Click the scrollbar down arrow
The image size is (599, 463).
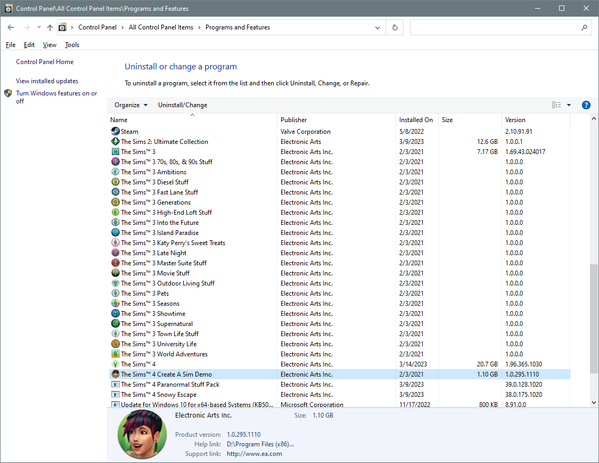point(593,402)
